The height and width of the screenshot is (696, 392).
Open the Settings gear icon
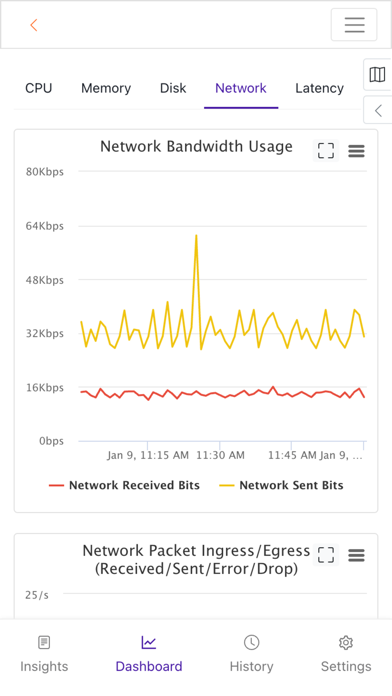pyautogui.click(x=346, y=642)
